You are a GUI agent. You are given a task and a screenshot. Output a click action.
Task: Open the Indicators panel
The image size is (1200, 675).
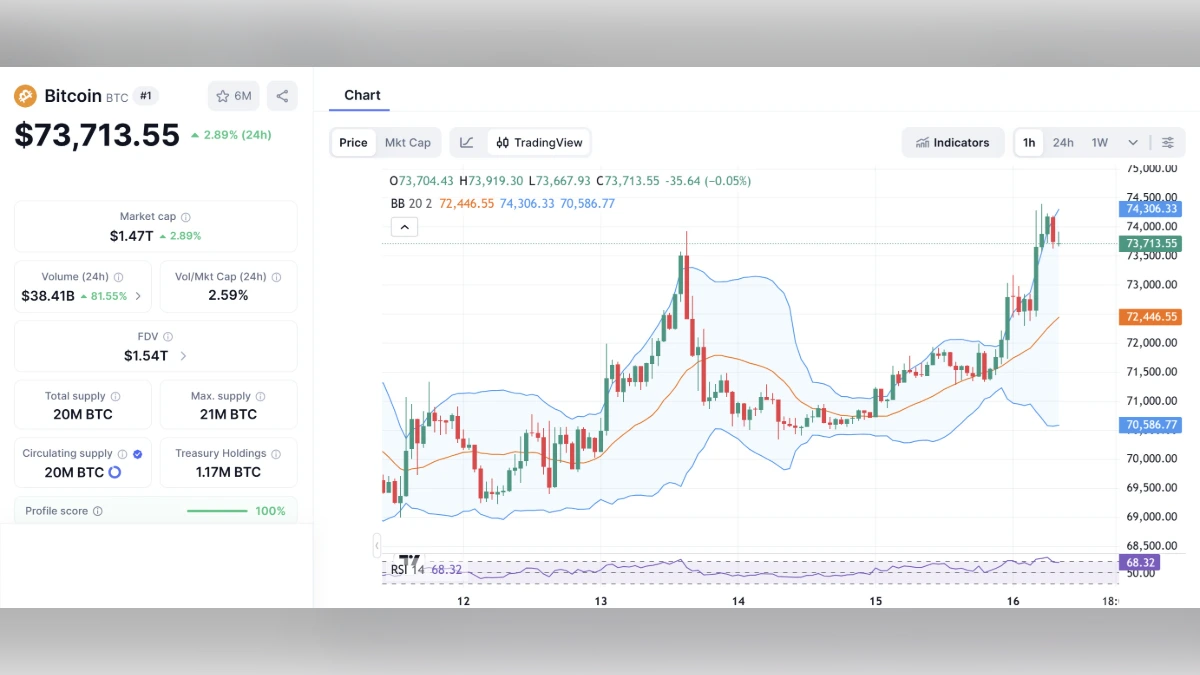953,142
